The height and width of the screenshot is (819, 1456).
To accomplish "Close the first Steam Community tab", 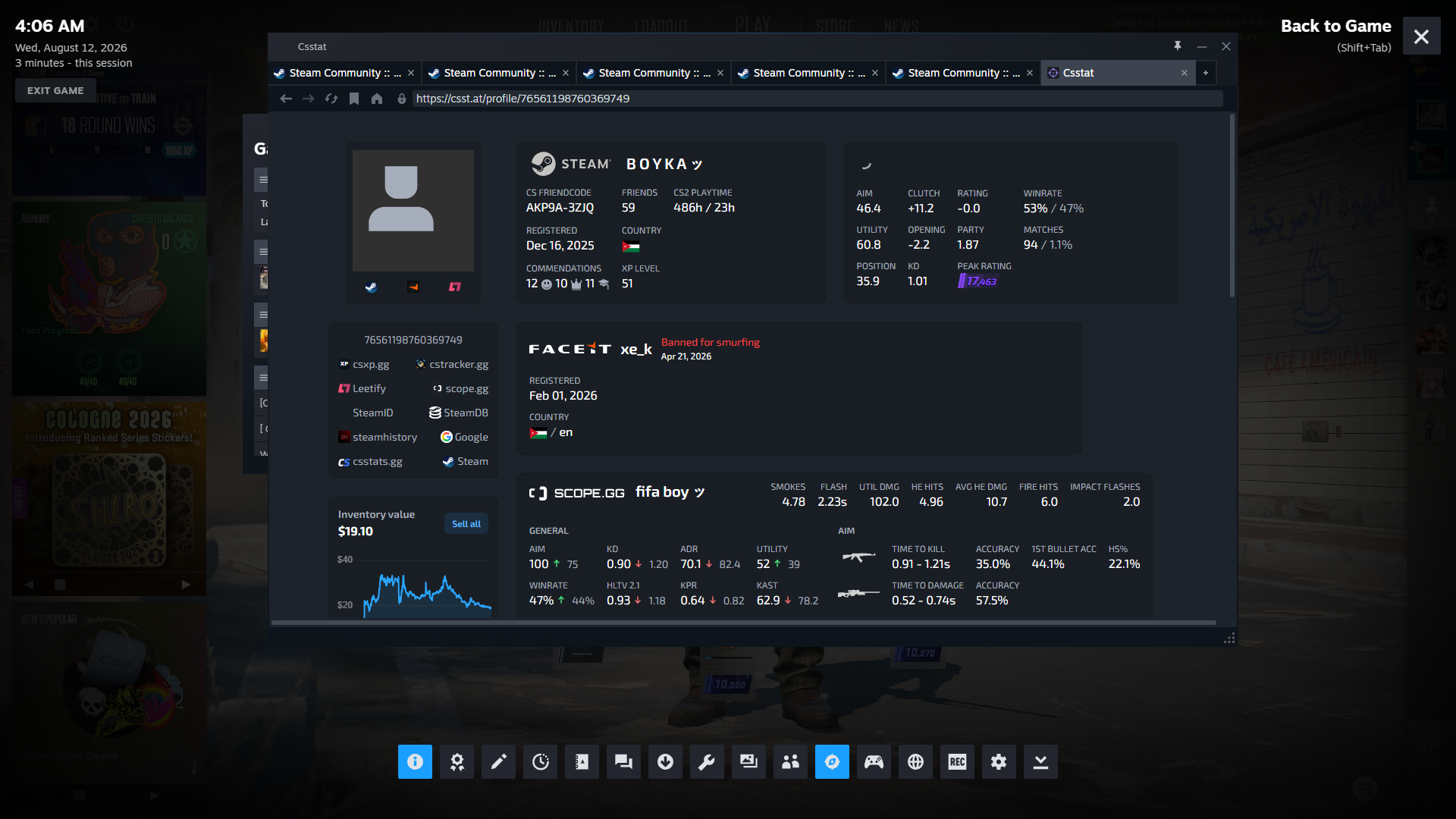I will pos(411,73).
